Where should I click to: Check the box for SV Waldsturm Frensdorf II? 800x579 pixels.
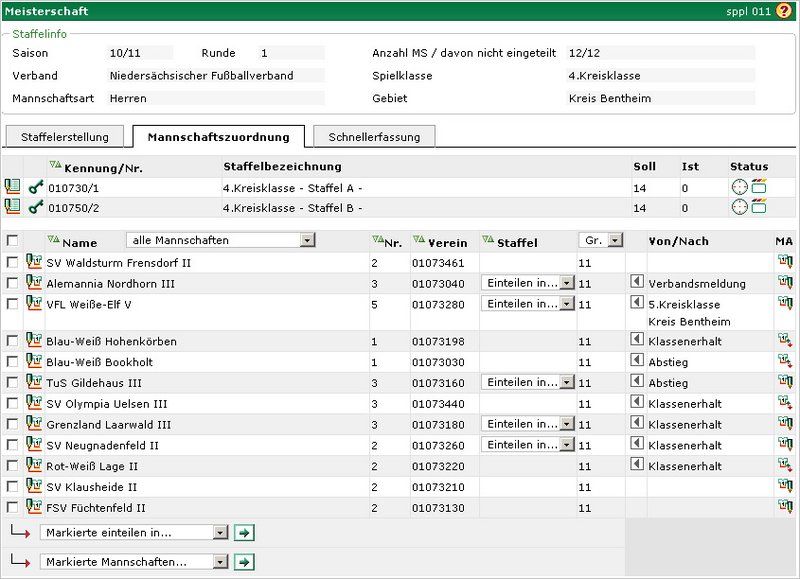12,262
